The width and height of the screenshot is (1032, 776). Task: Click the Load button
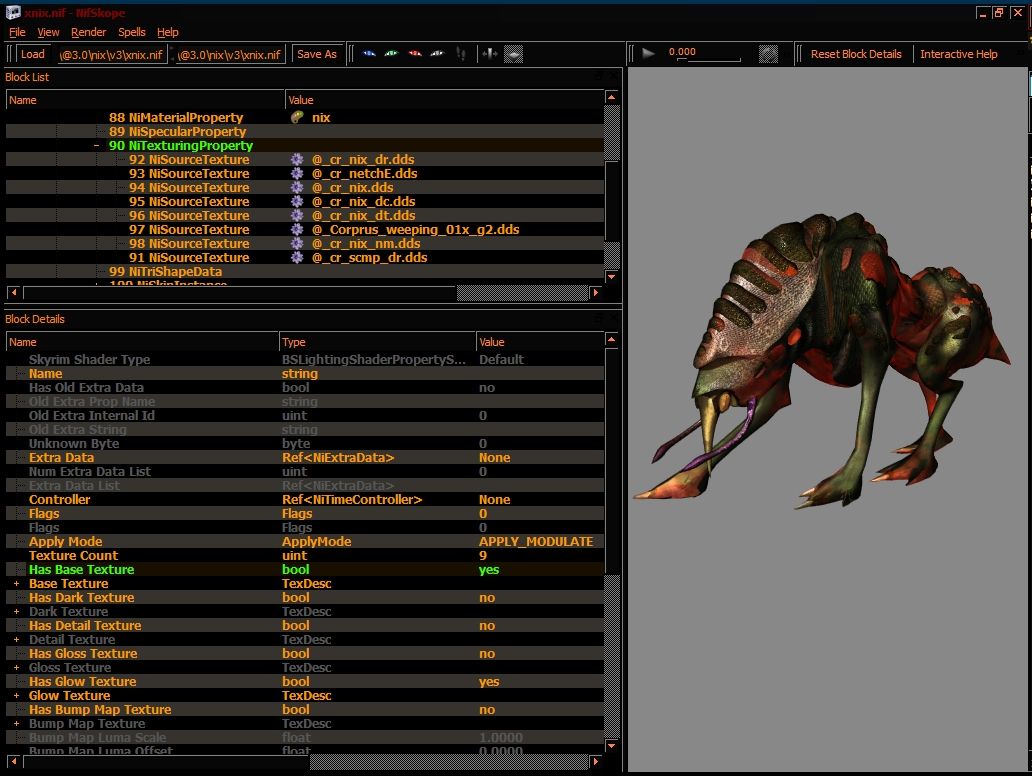[x=32, y=54]
